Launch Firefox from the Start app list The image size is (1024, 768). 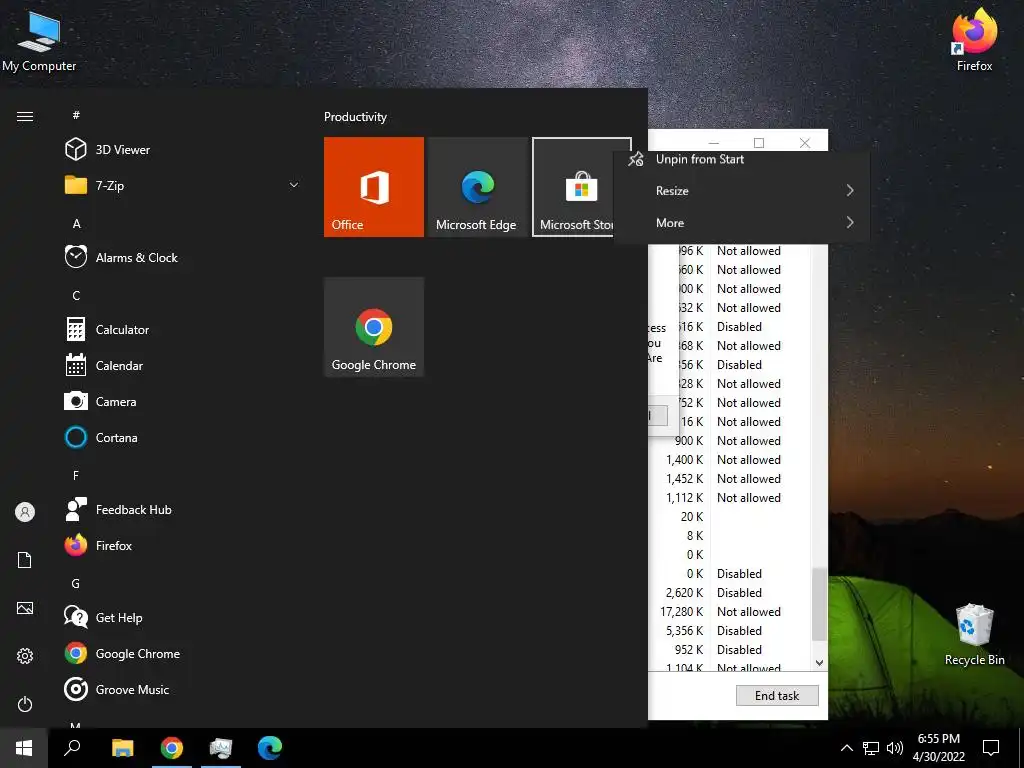(x=180, y=545)
